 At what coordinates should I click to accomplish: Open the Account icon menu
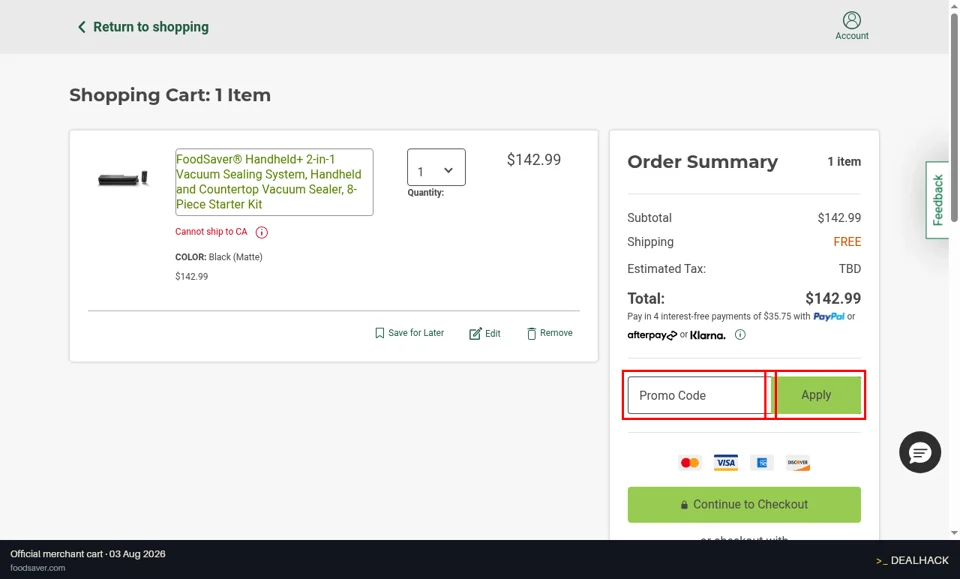[x=852, y=26]
